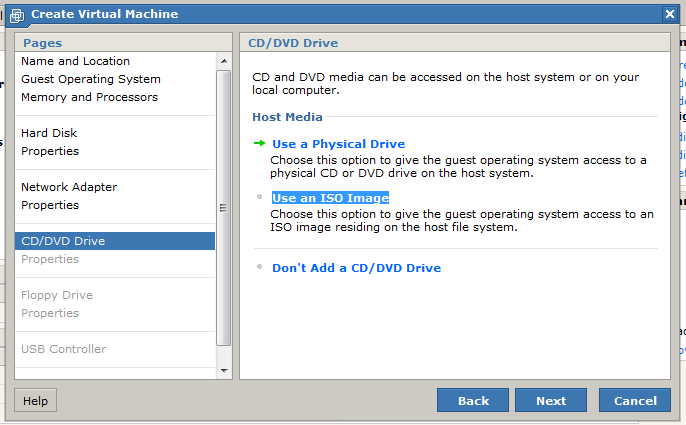Close the Create Virtual Machine dialog

[x=669, y=14]
